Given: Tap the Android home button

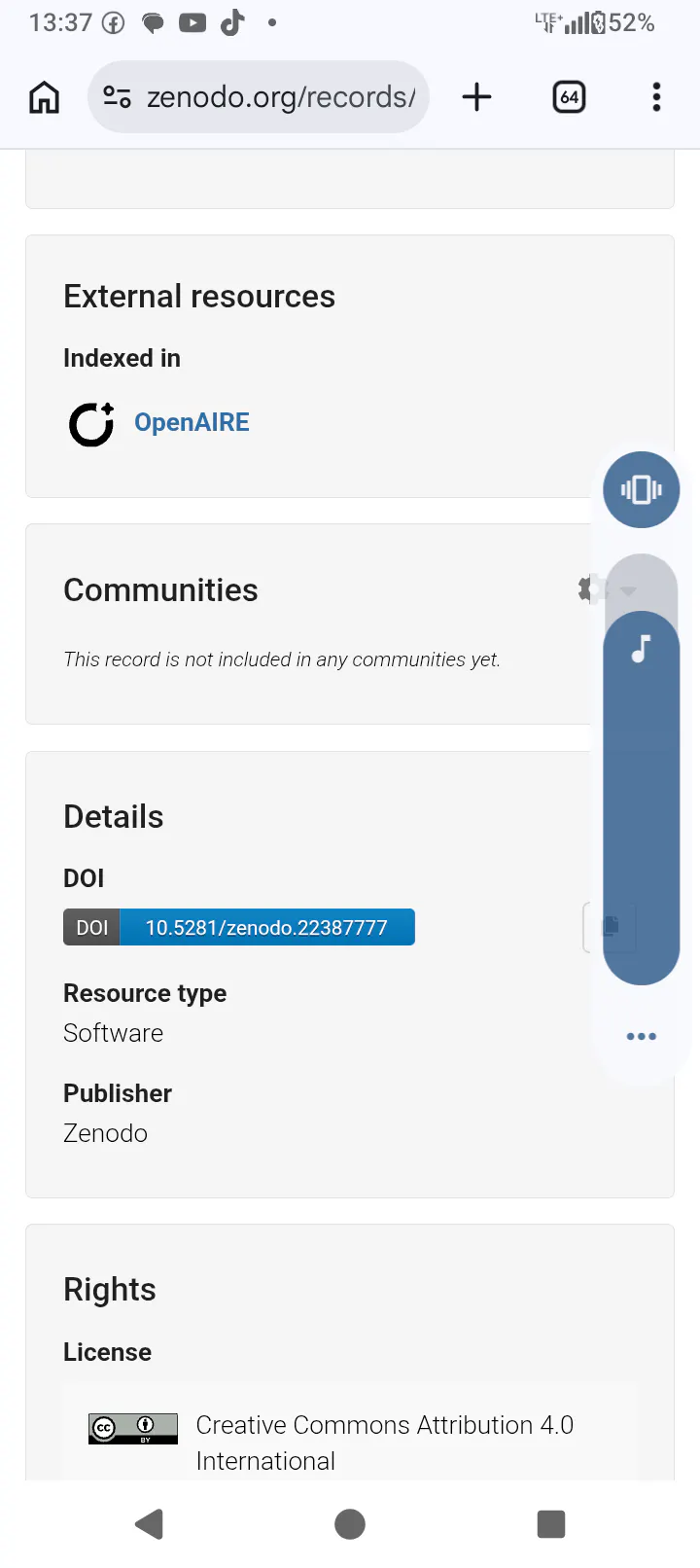Looking at the screenshot, I should tap(350, 1524).
